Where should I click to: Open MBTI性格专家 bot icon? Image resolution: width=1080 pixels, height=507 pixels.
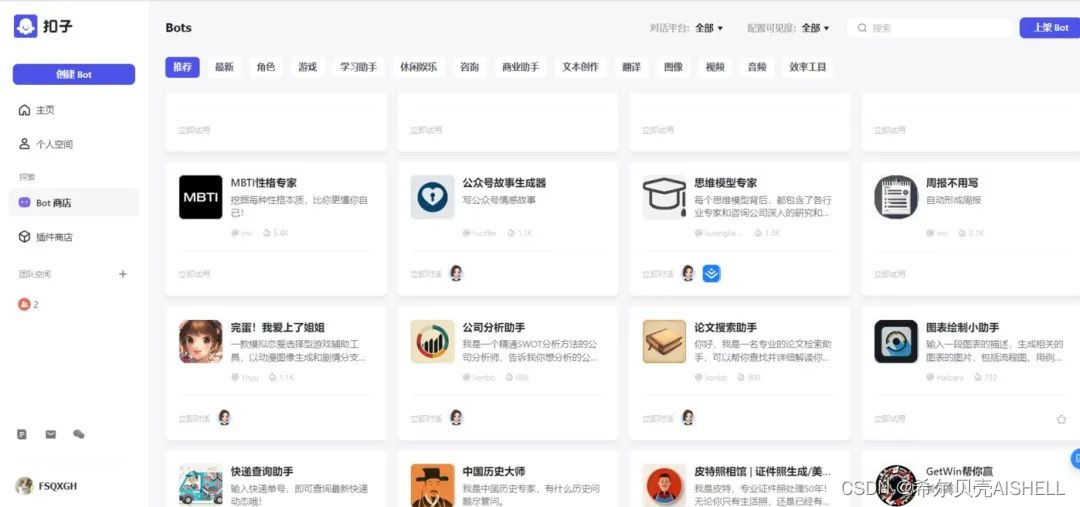point(200,197)
